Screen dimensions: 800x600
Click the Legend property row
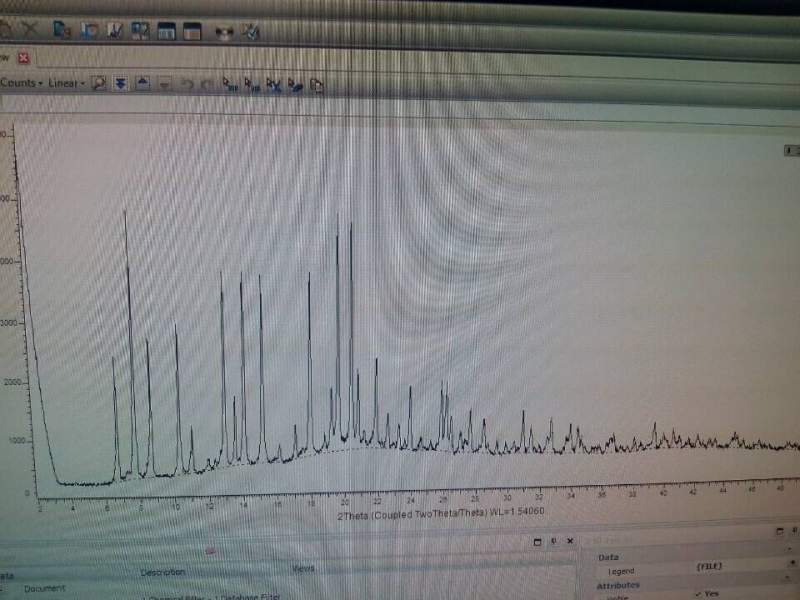(x=621, y=571)
